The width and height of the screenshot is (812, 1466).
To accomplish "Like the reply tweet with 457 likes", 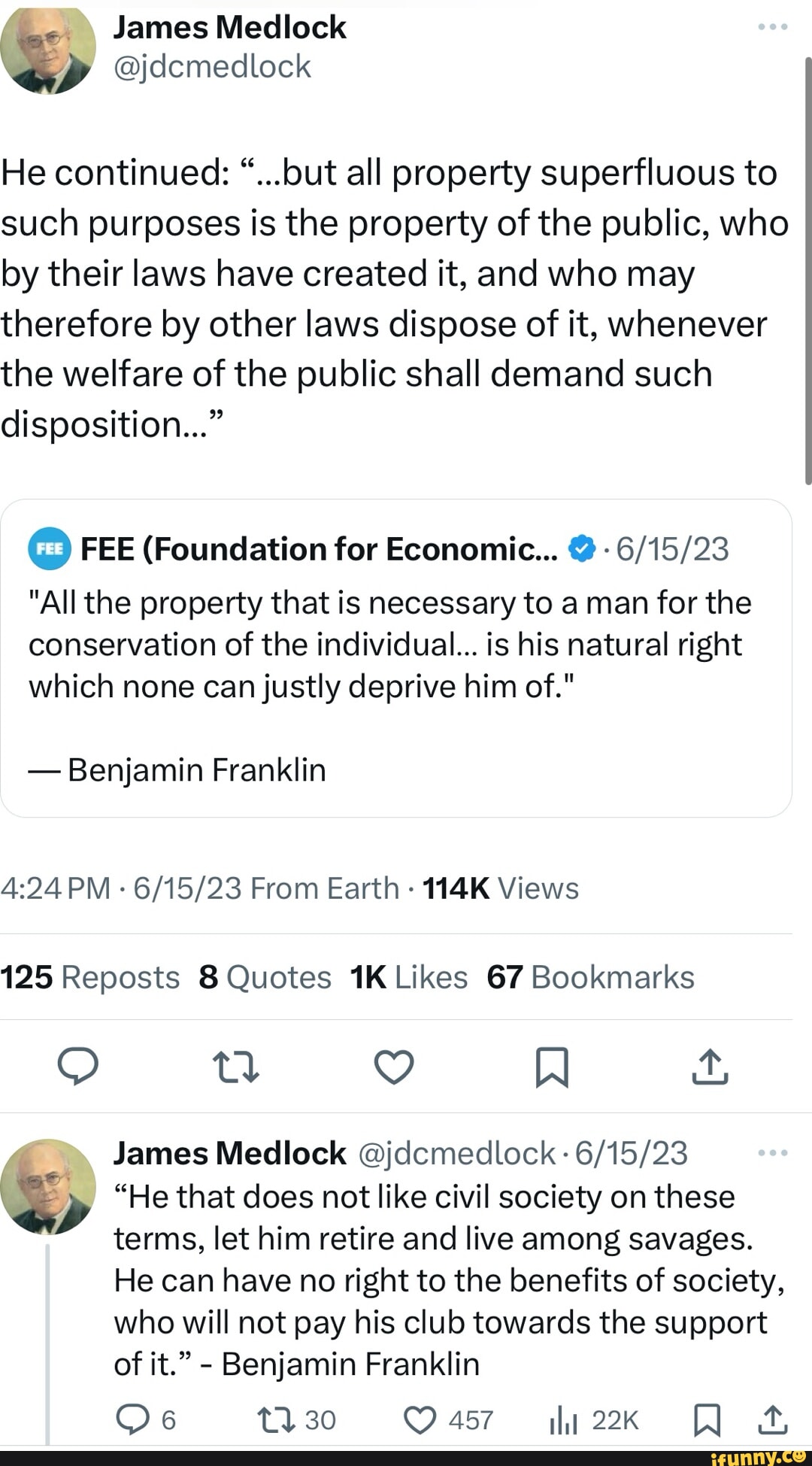I will [x=420, y=1419].
